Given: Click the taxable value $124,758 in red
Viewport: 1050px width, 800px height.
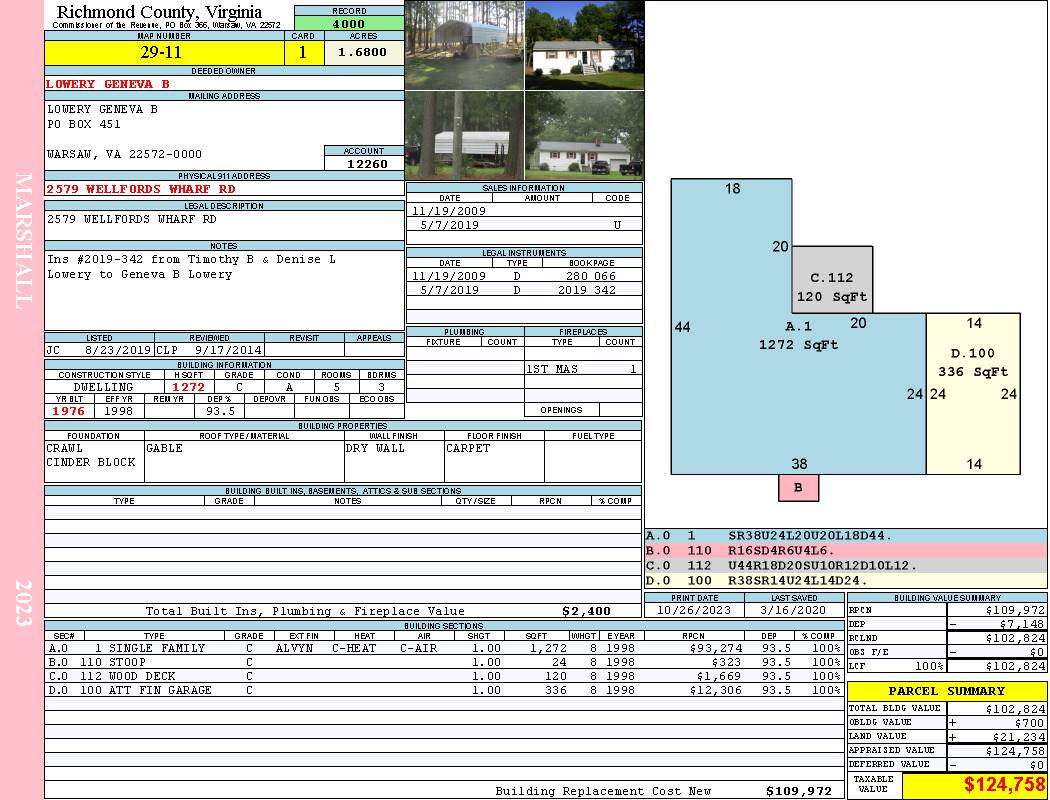Looking at the screenshot, I should [x=1004, y=784].
